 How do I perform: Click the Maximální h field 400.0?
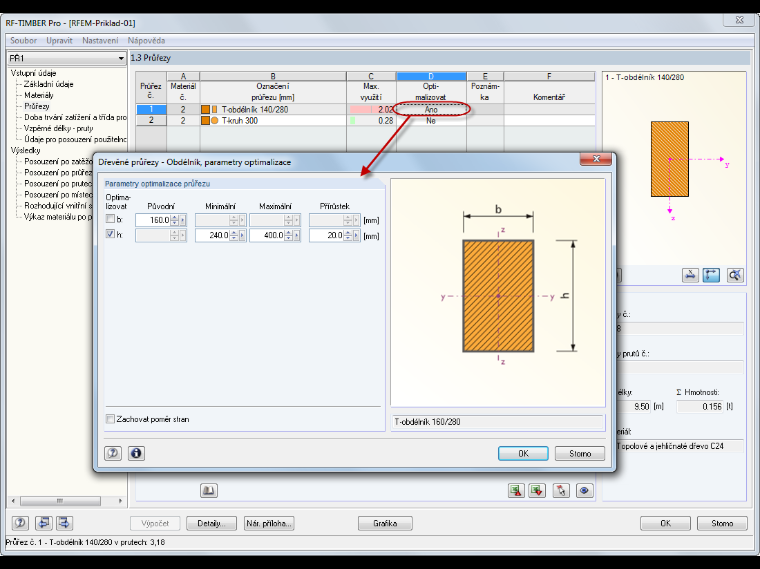tap(268, 236)
